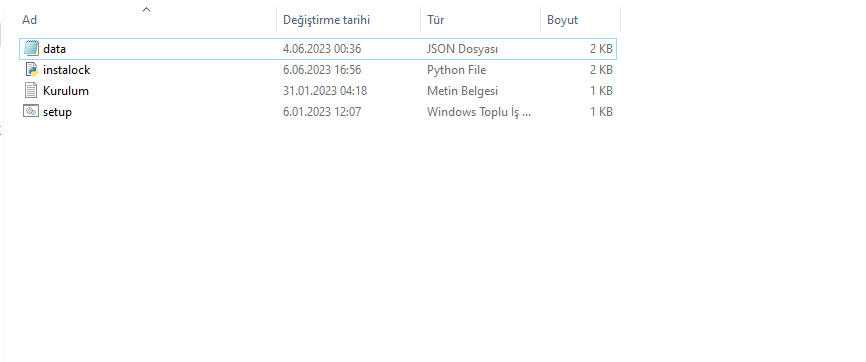Toggle sort direction using the arrow above Ad
866x362 pixels.
[x=146, y=9]
